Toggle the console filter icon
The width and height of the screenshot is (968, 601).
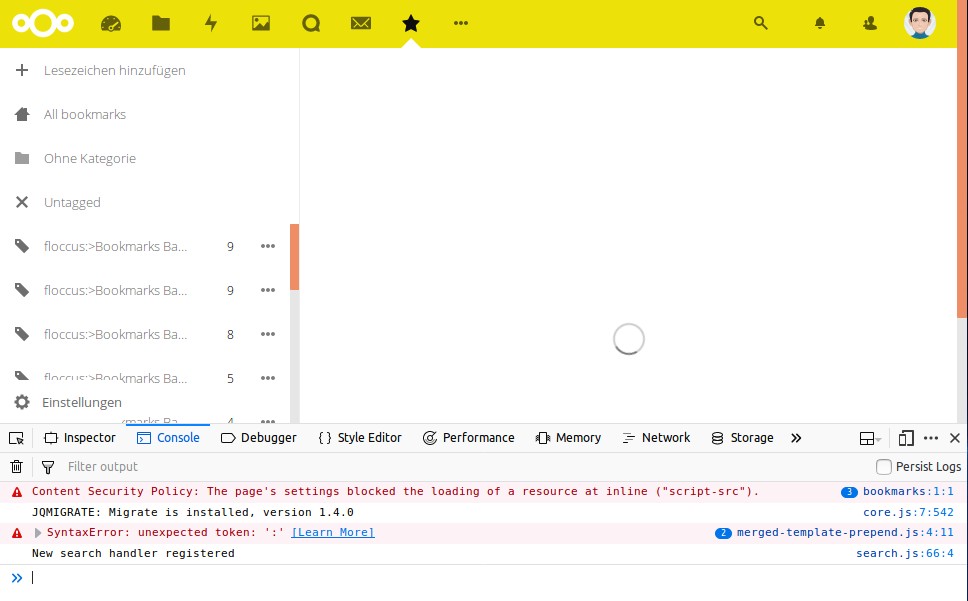[x=48, y=466]
